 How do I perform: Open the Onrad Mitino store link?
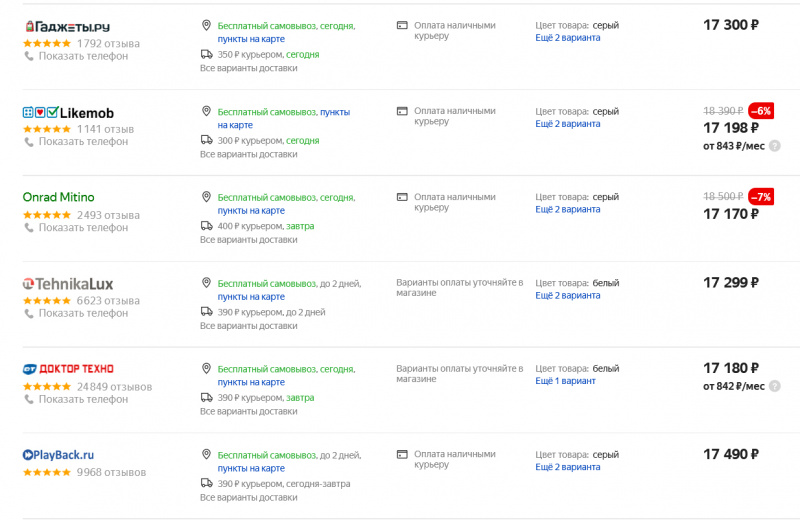58,197
